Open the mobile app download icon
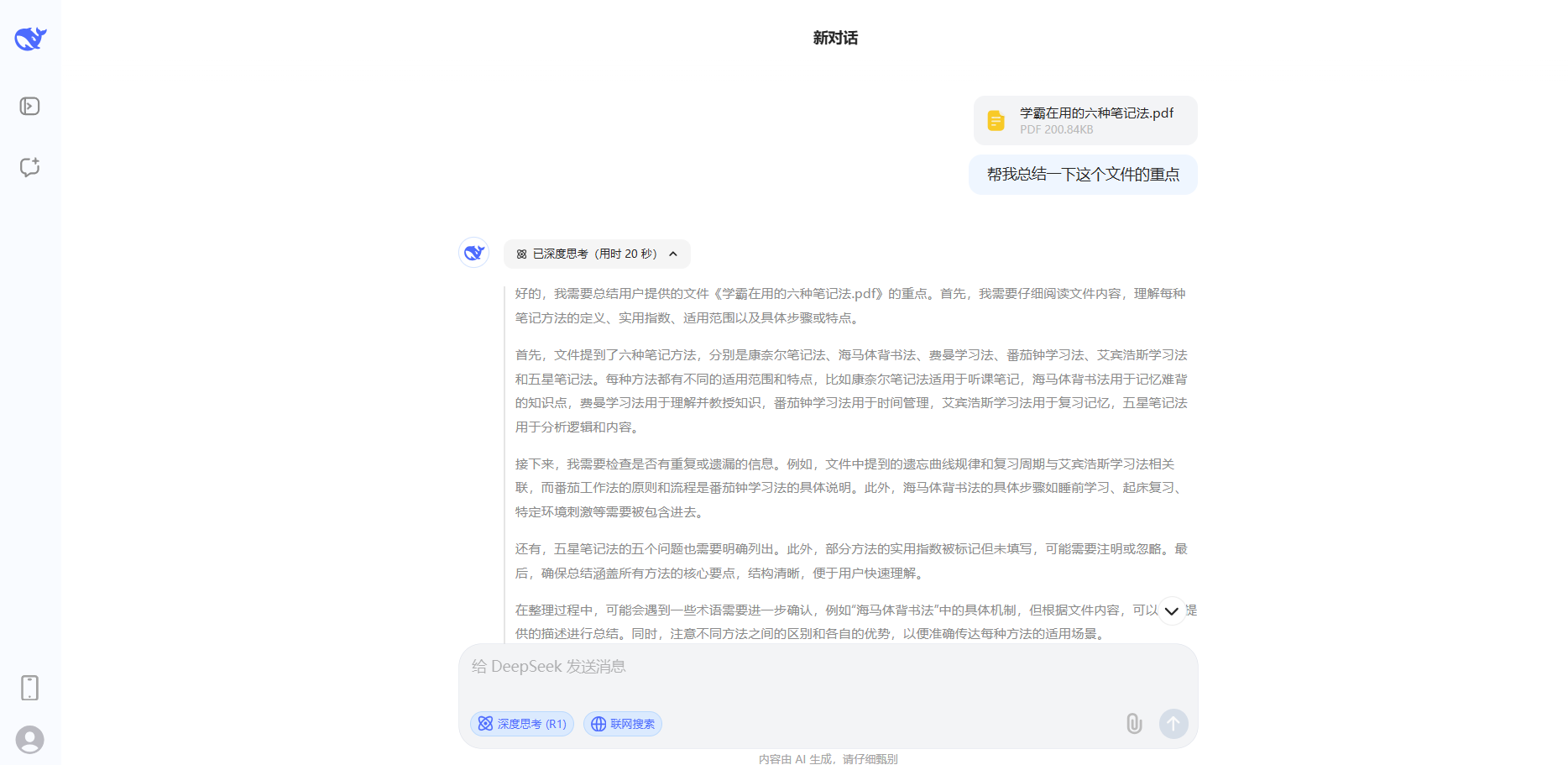1568x765 pixels. pyautogui.click(x=29, y=687)
